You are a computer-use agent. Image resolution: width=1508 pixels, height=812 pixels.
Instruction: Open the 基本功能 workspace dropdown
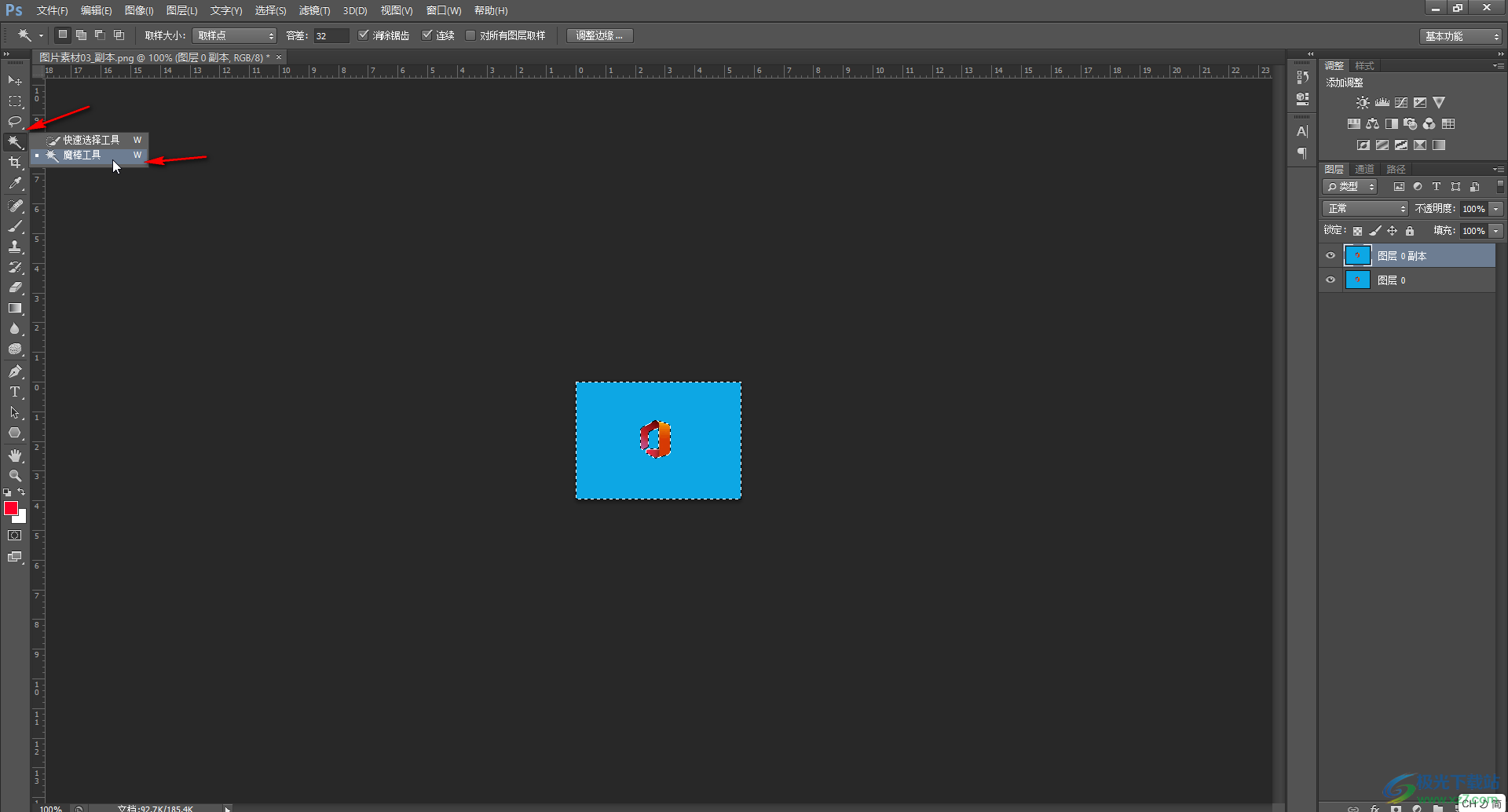[x=1461, y=36]
